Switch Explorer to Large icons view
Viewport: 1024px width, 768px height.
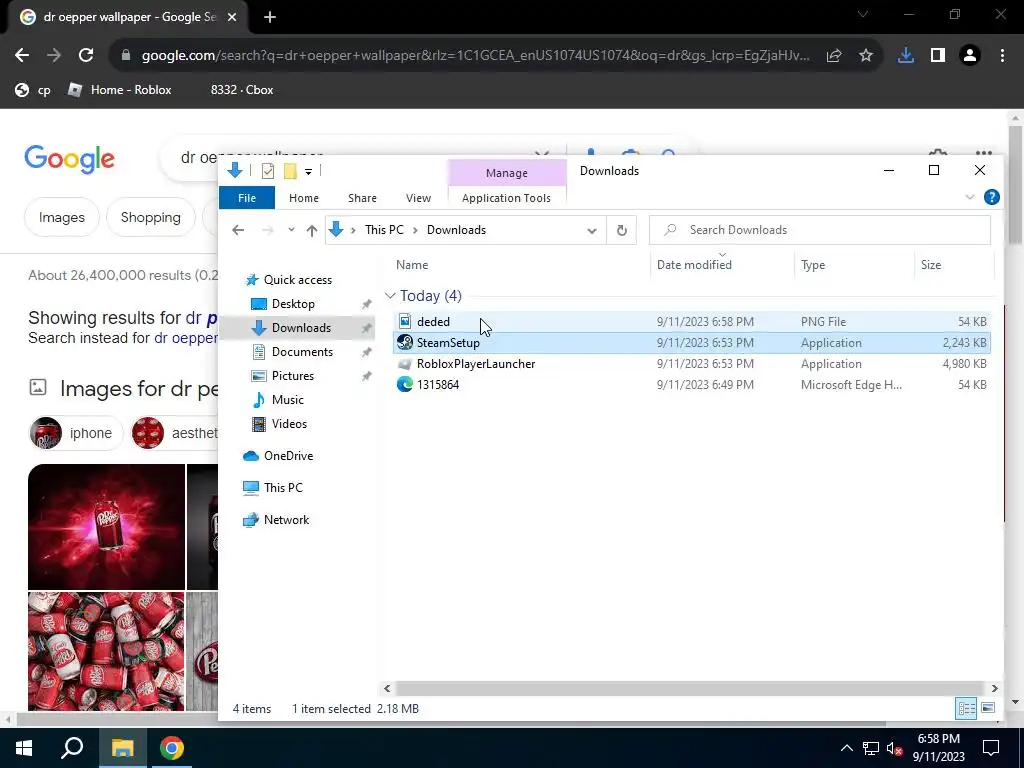click(x=988, y=708)
